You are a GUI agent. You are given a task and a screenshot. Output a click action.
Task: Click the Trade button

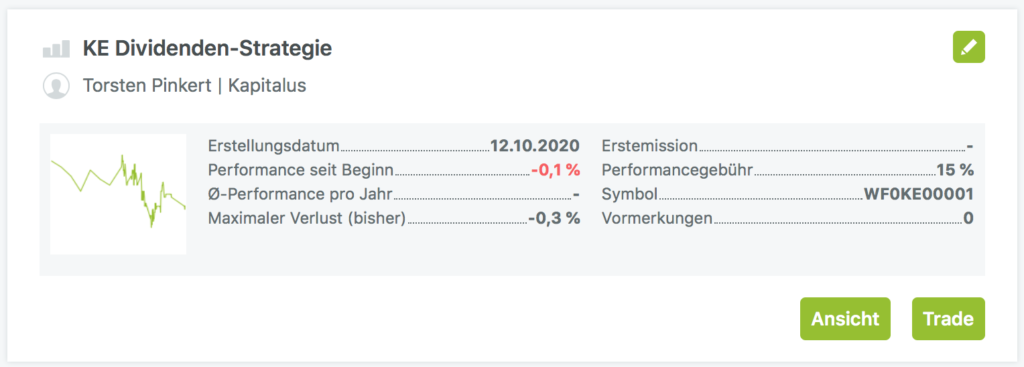[x=948, y=319]
